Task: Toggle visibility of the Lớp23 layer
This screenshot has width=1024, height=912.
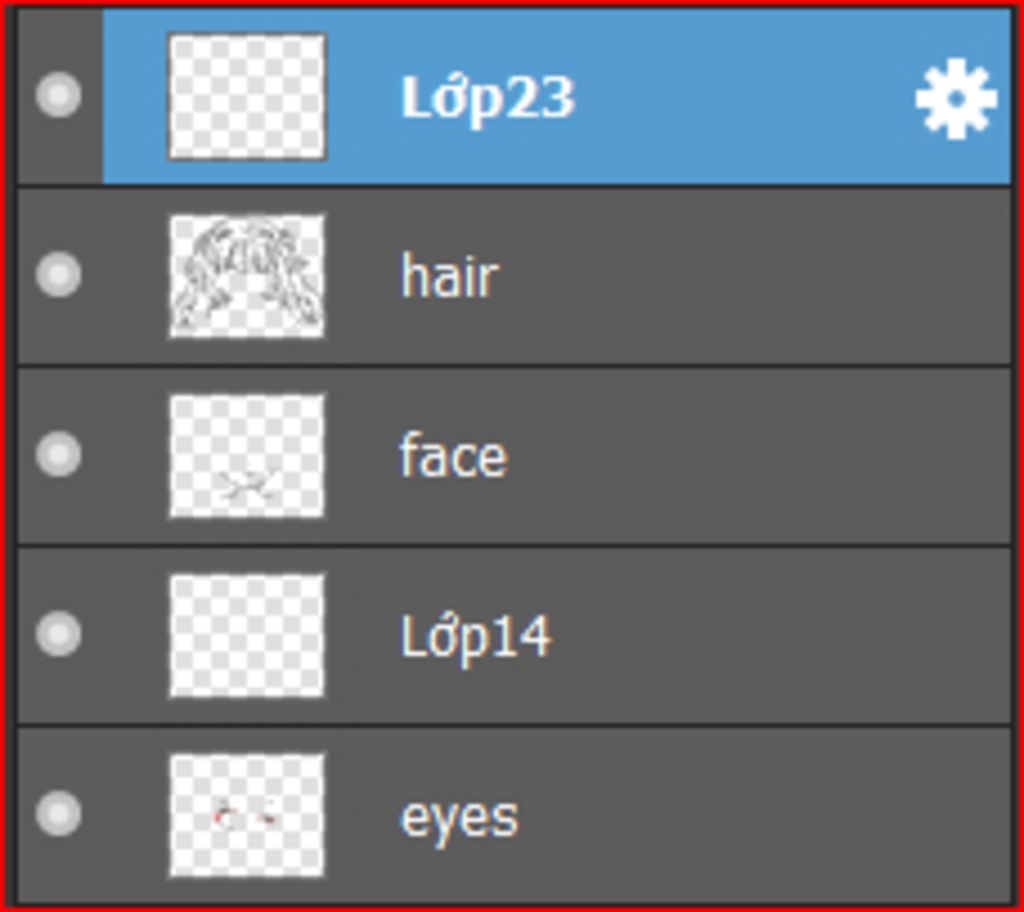Action: [58, 95]
